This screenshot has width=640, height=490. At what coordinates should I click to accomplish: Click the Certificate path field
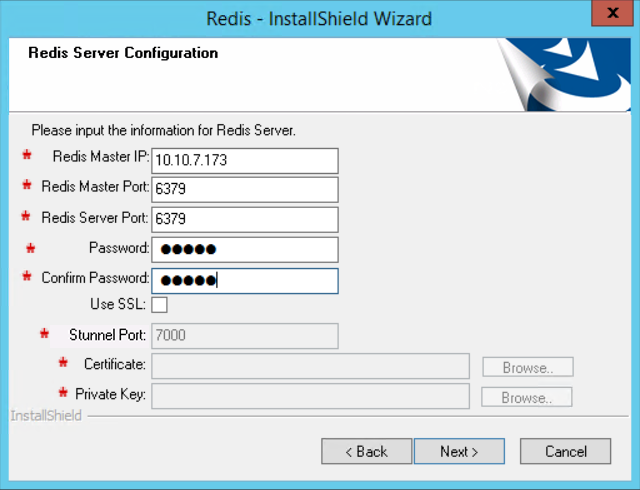click(310, 366)
